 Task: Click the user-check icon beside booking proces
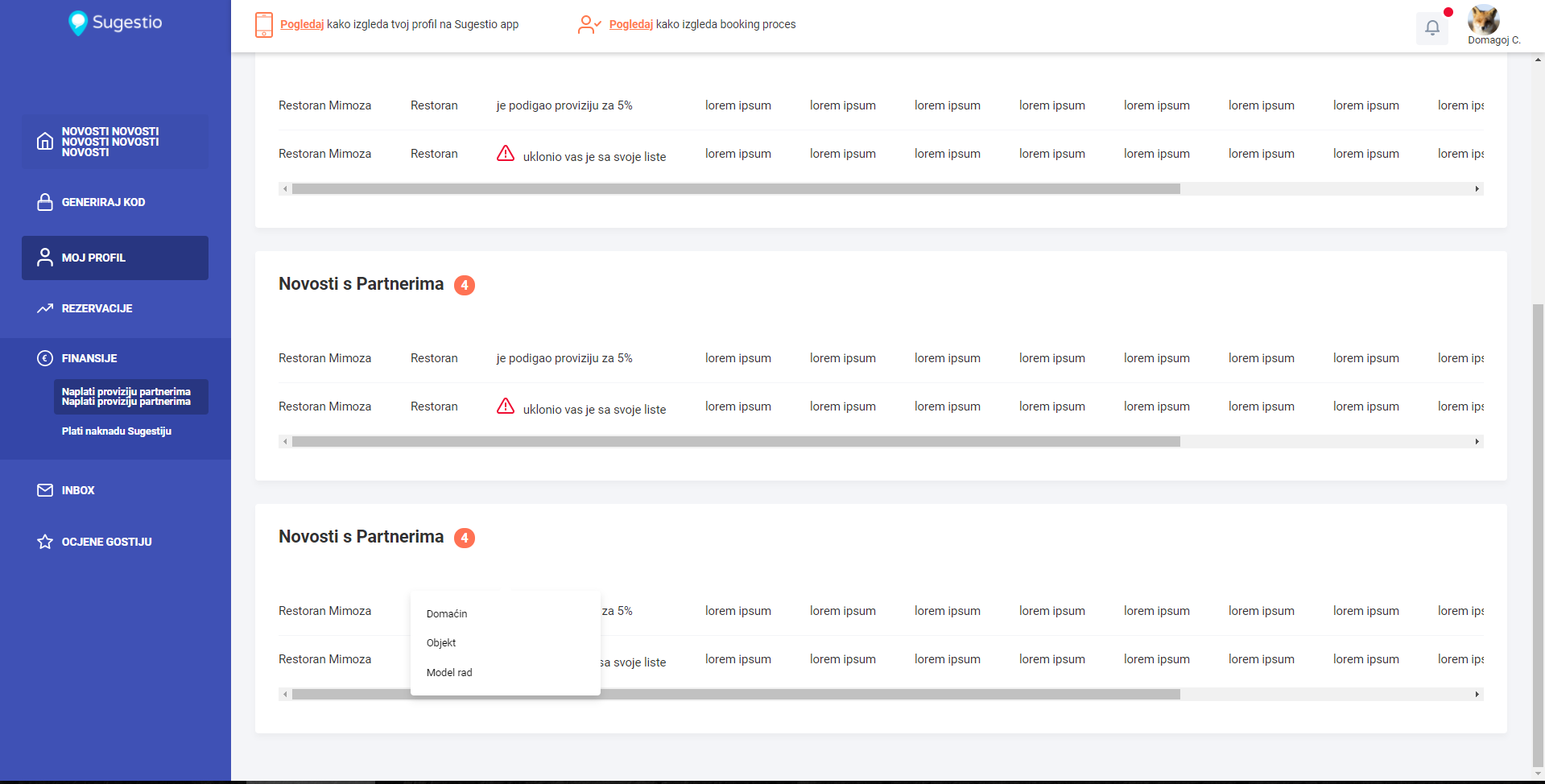pyautogui.click(x=589, y=25)
